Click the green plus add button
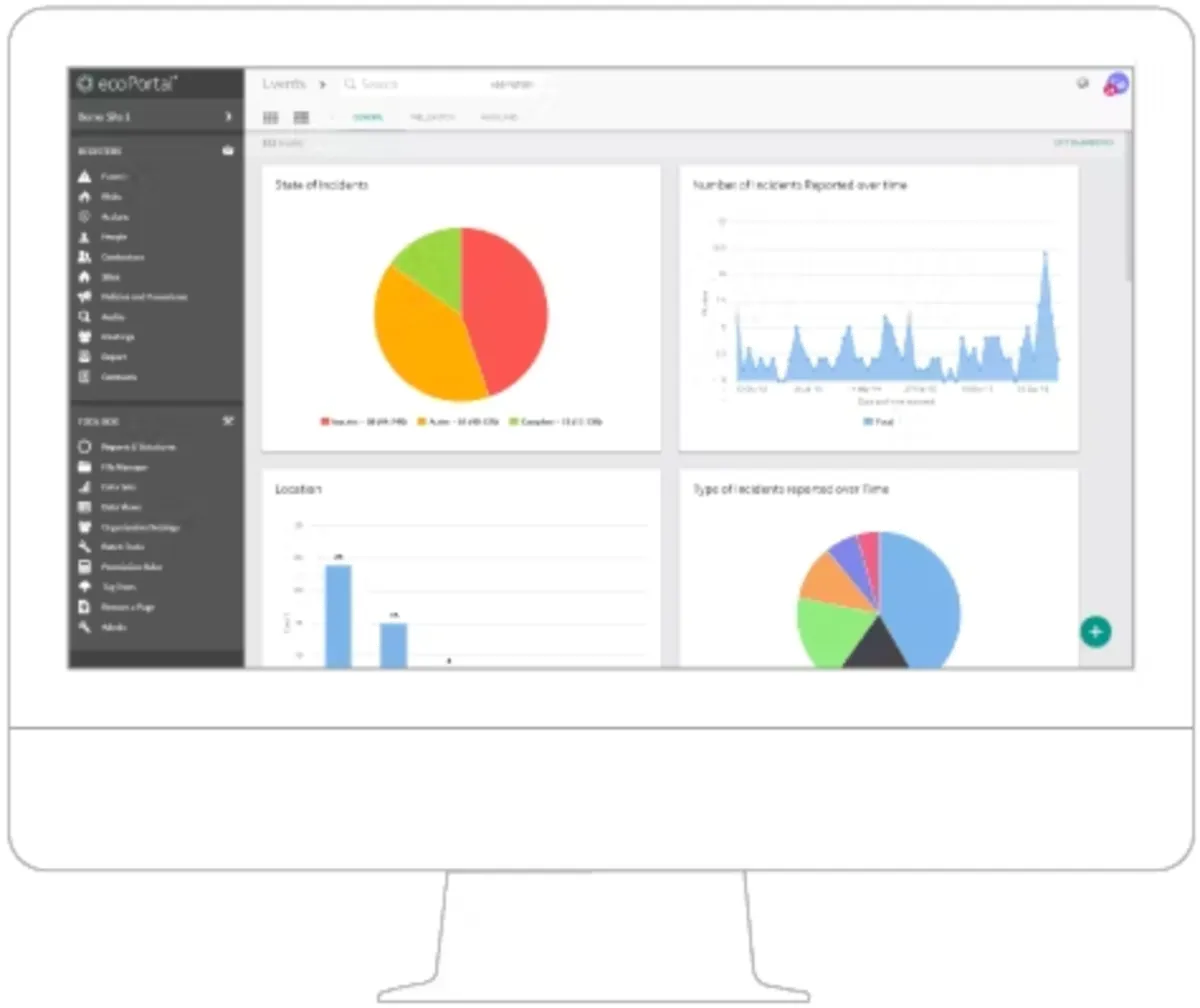The height and width of the screenshot is (1008, 1200). pyautogui.click(x=1096, y=631)
